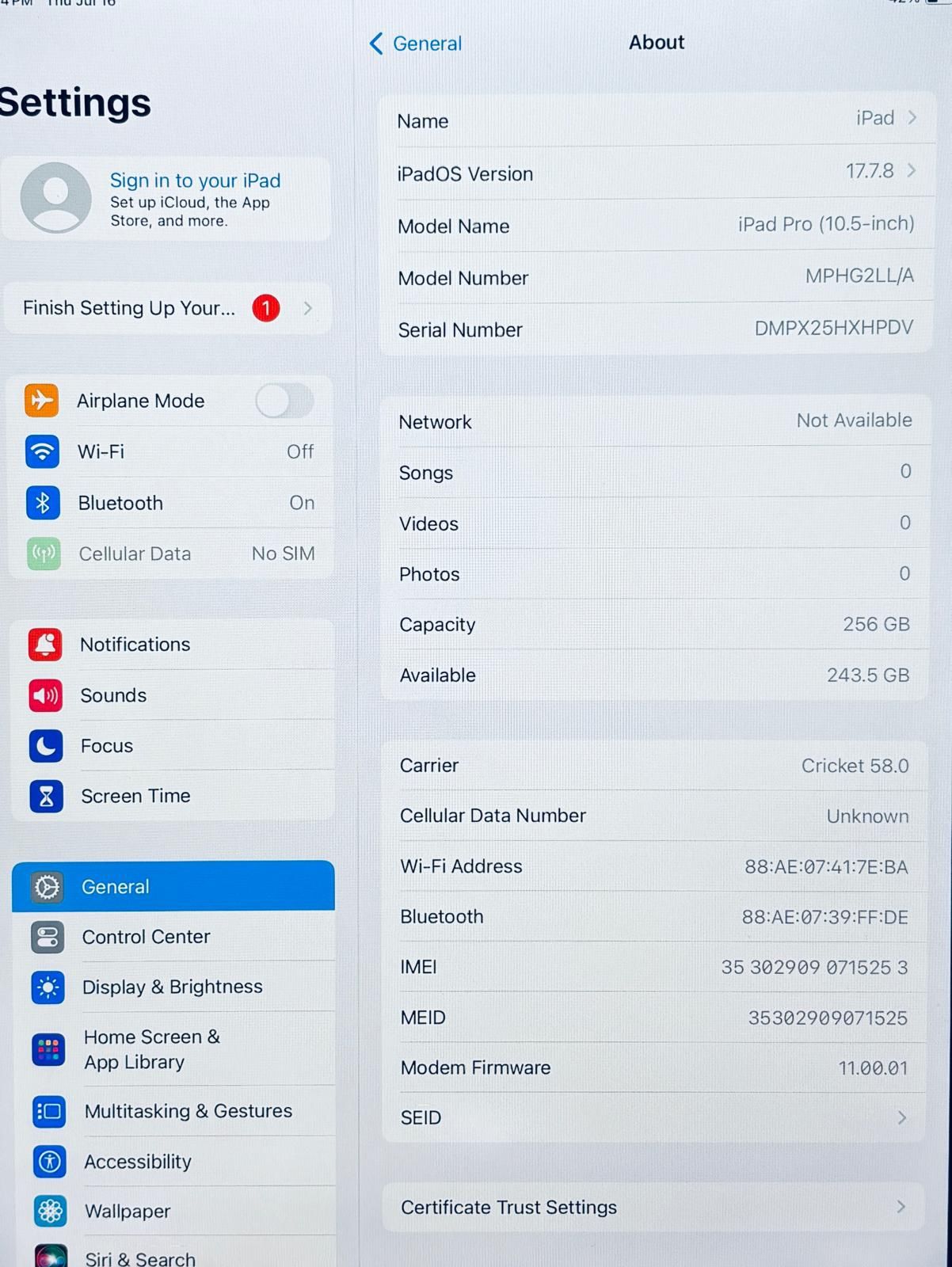Tap the red notification badge
The height and width of the screenshot is (1267, 952).
(x=266, y=308)
